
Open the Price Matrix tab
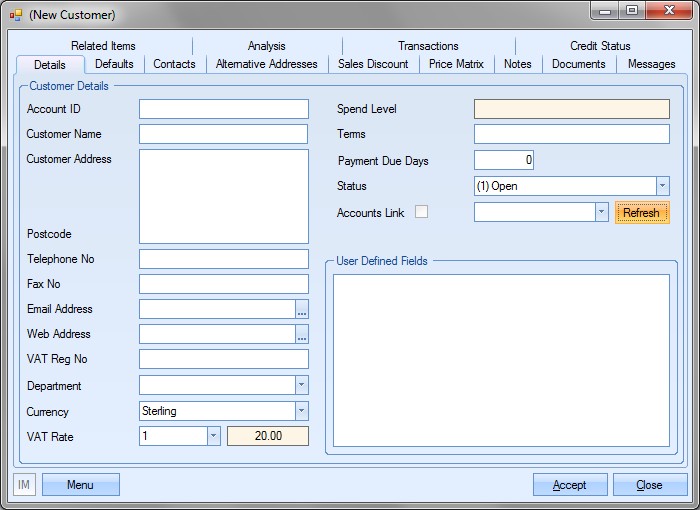point(455,64)
